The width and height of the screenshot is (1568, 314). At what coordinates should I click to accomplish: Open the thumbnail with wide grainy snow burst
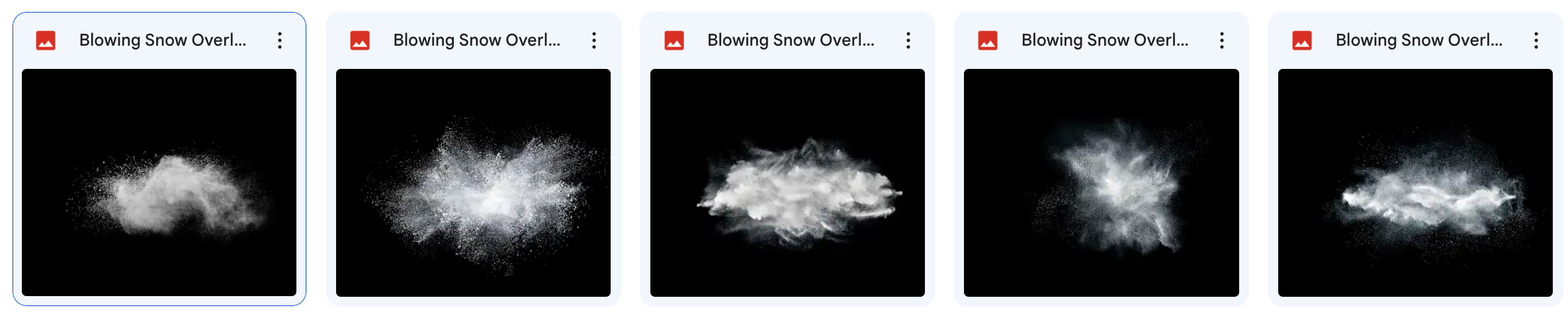[x=473, y=182]
